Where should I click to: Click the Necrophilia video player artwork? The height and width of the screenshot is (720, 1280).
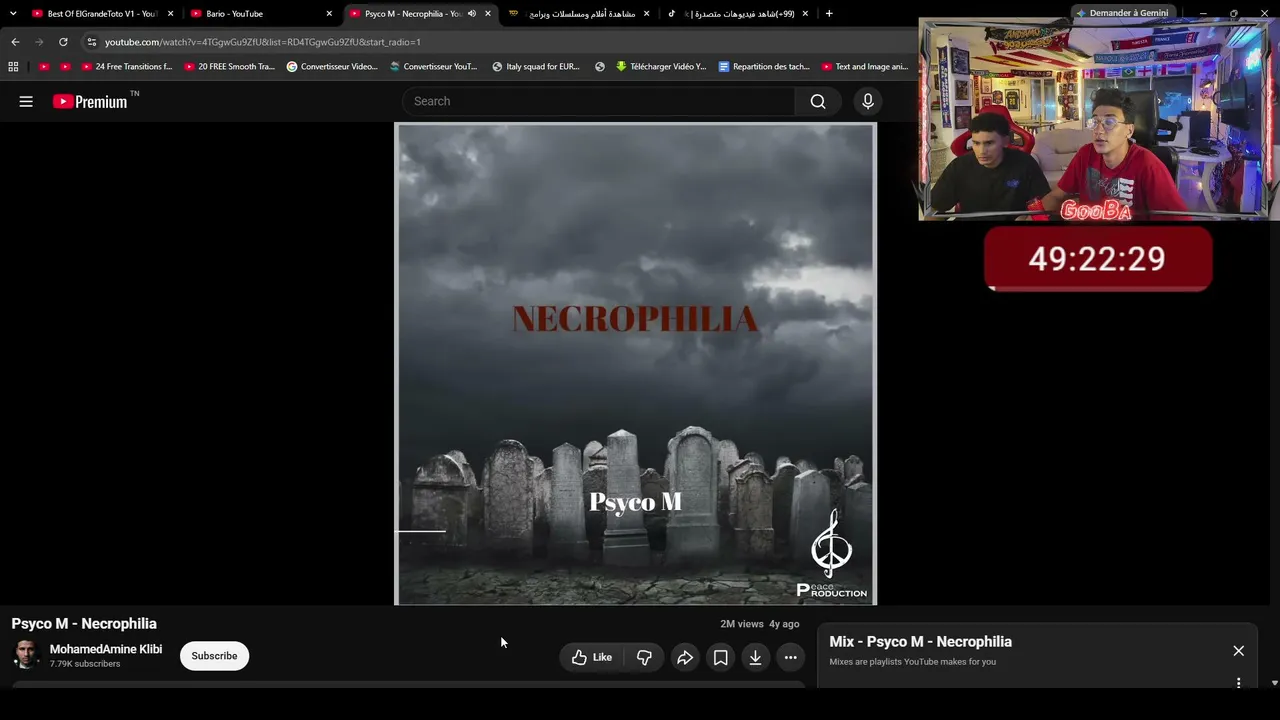(x=635, y=364)
